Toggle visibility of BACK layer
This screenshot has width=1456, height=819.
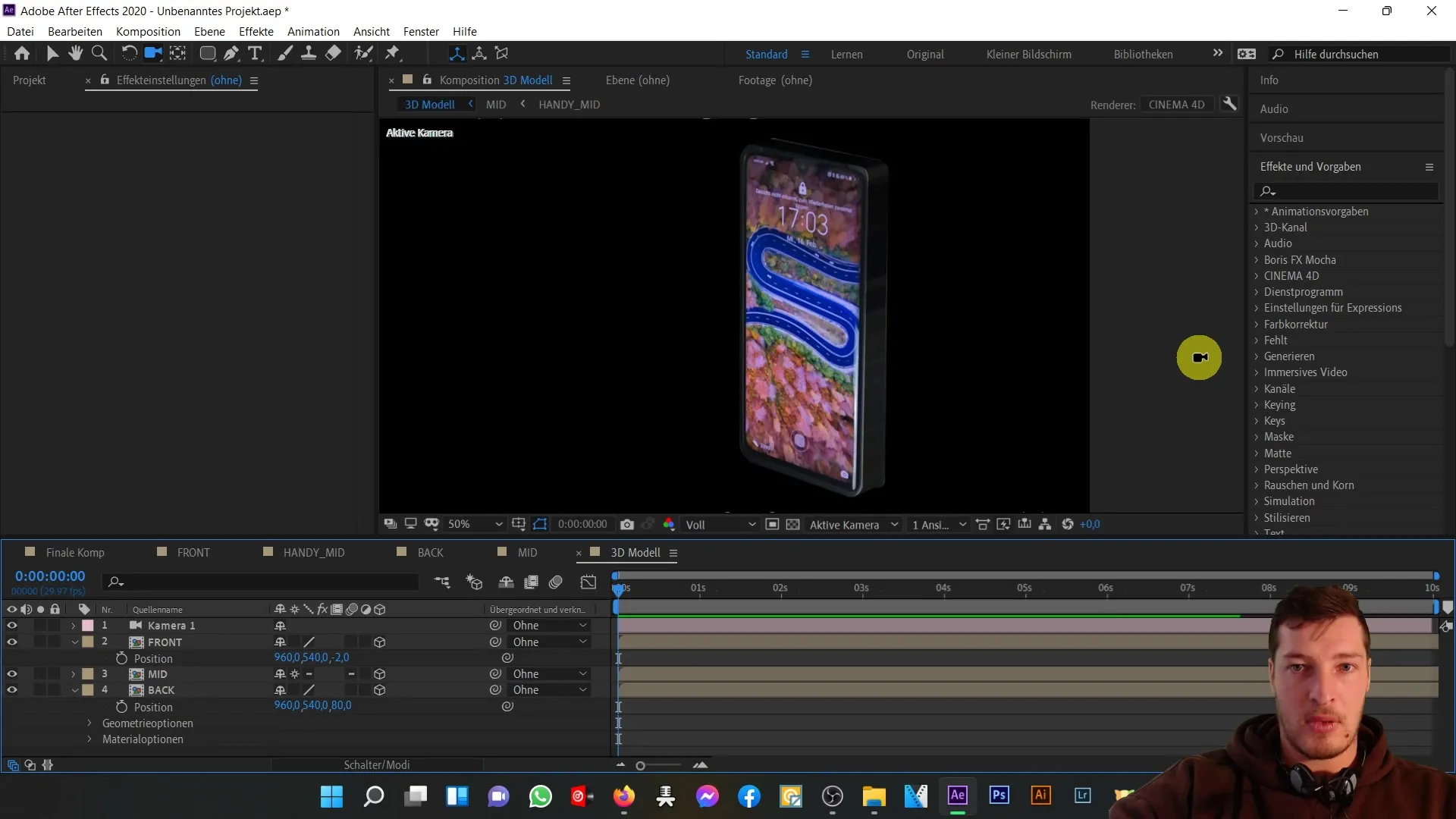[x=12, y=690]
